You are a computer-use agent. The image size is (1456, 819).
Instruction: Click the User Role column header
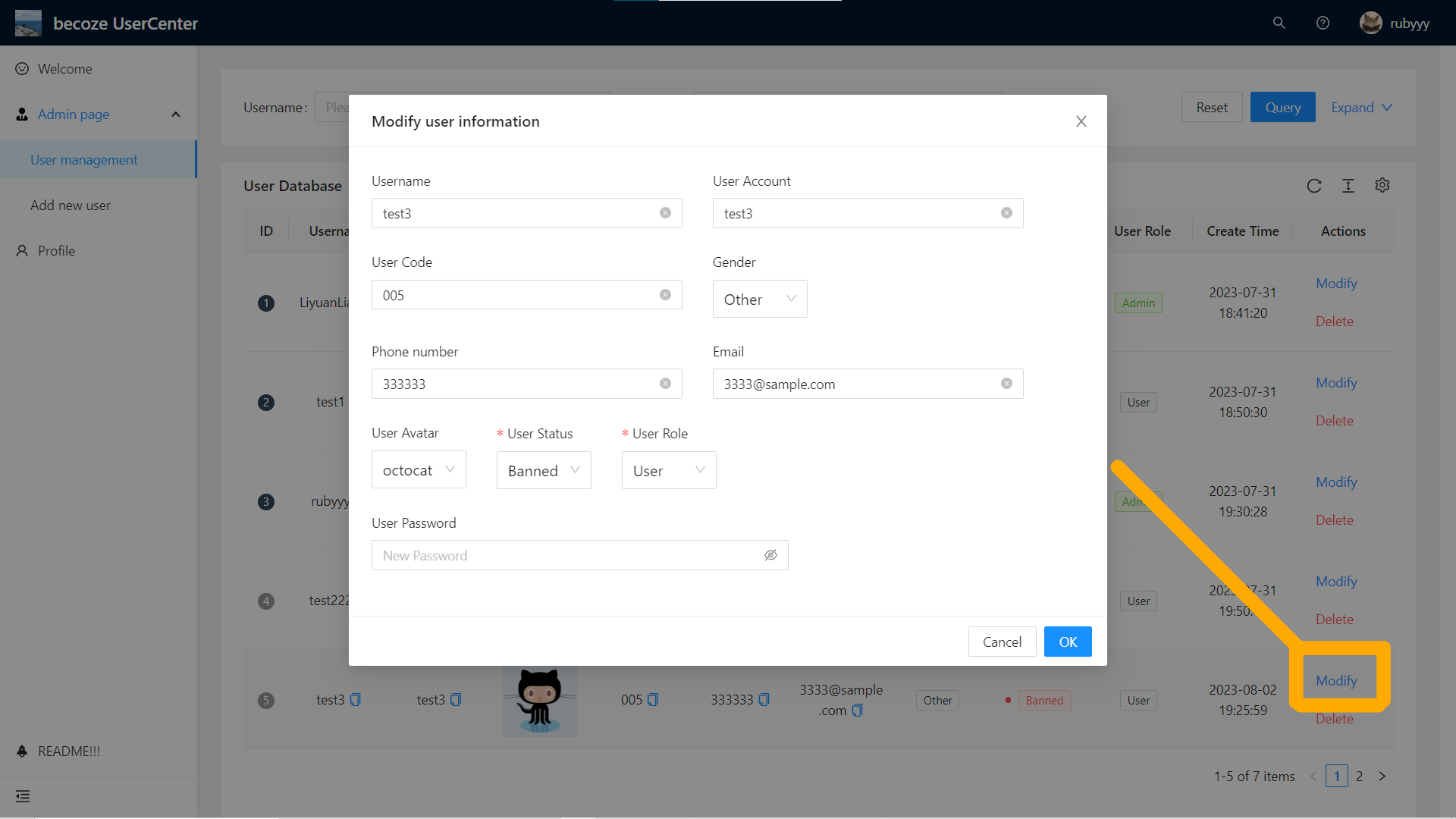[1142, 231]
